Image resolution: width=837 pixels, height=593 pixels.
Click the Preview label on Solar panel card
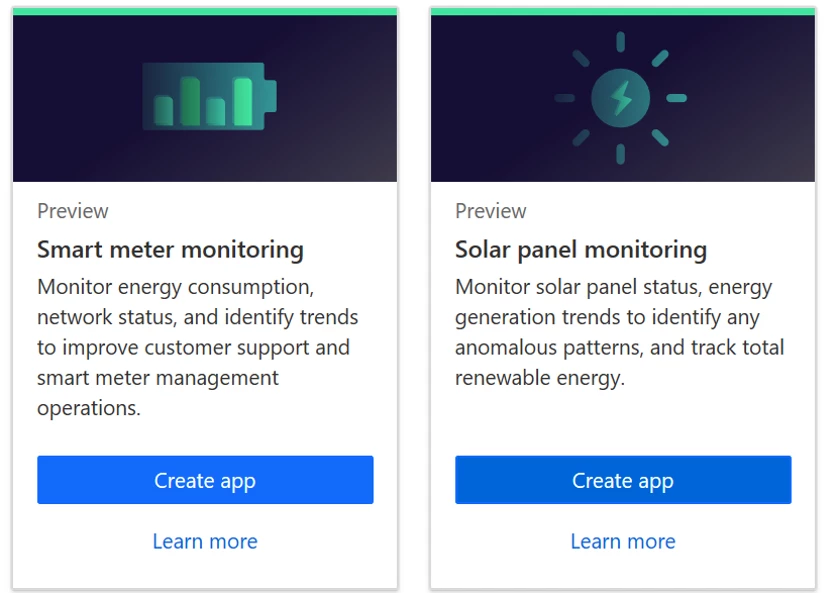click(x=491, y=211)
